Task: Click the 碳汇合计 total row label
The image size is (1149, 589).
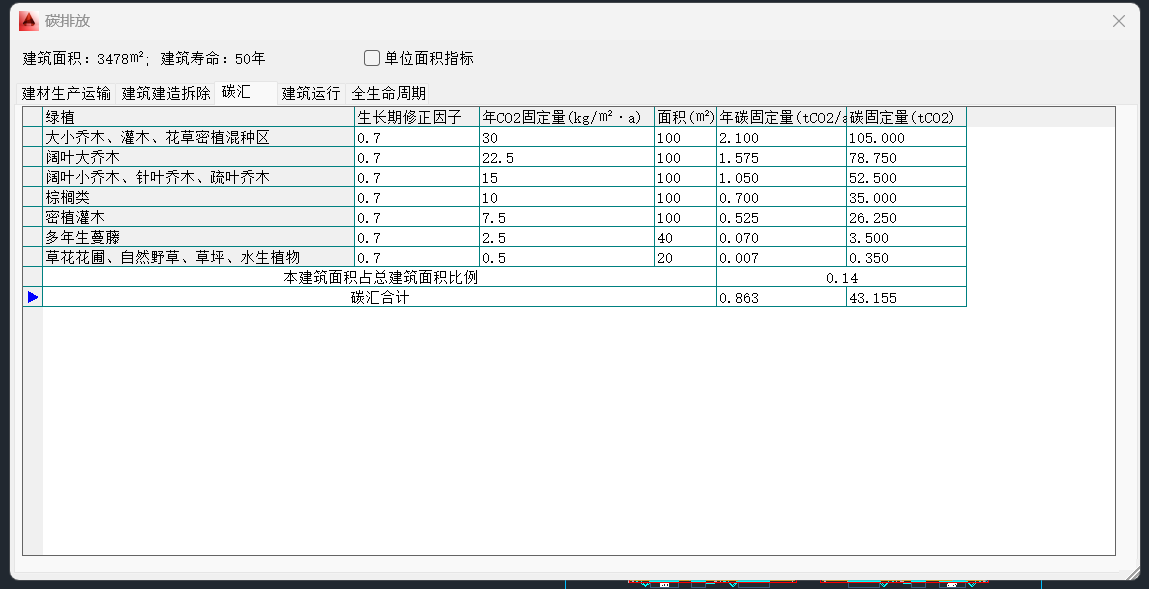Action: pyautogui.click(x=379, y=298)
